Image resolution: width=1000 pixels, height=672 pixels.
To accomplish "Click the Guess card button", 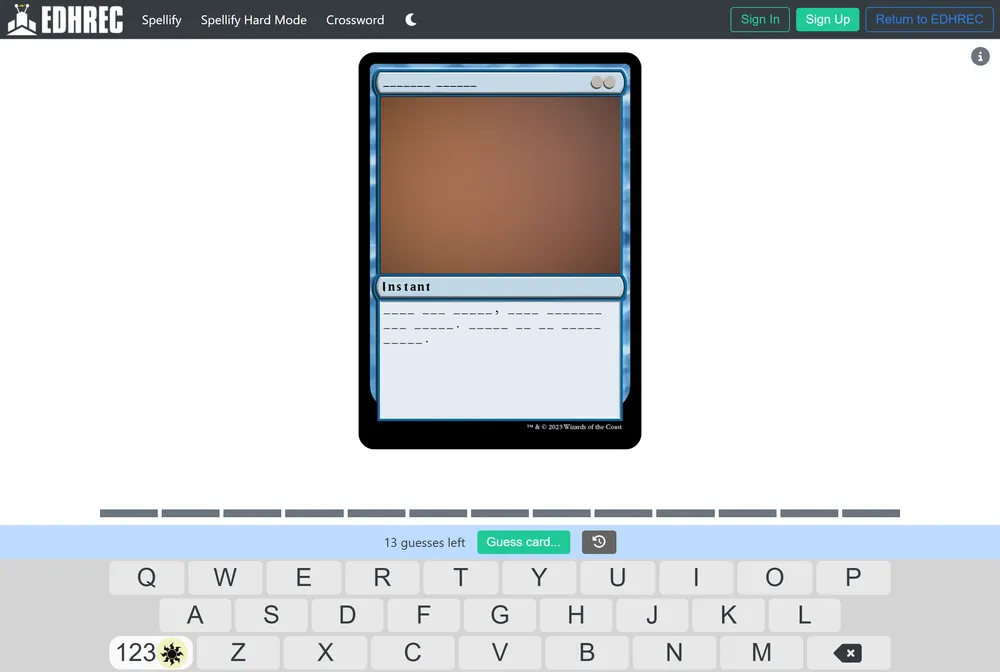I will point(524,542).
